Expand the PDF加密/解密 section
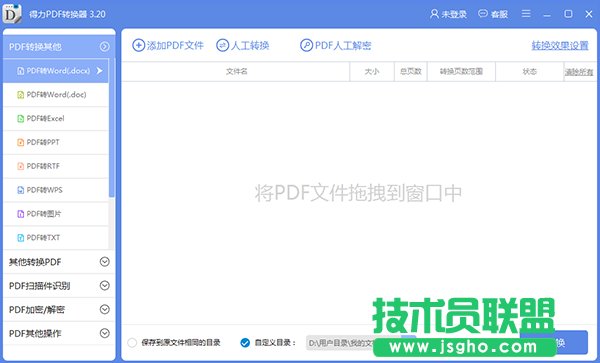Screen dimensions: 600x363 point(104,309)
